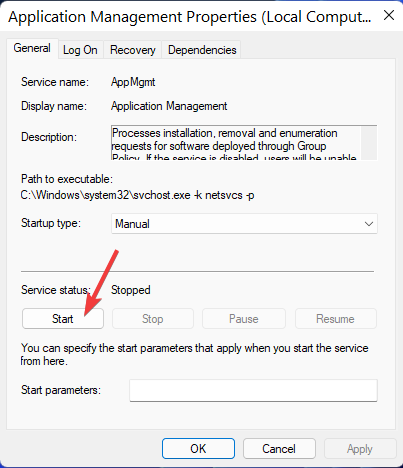Click the disabled Stop button

(x=153, y=319)
